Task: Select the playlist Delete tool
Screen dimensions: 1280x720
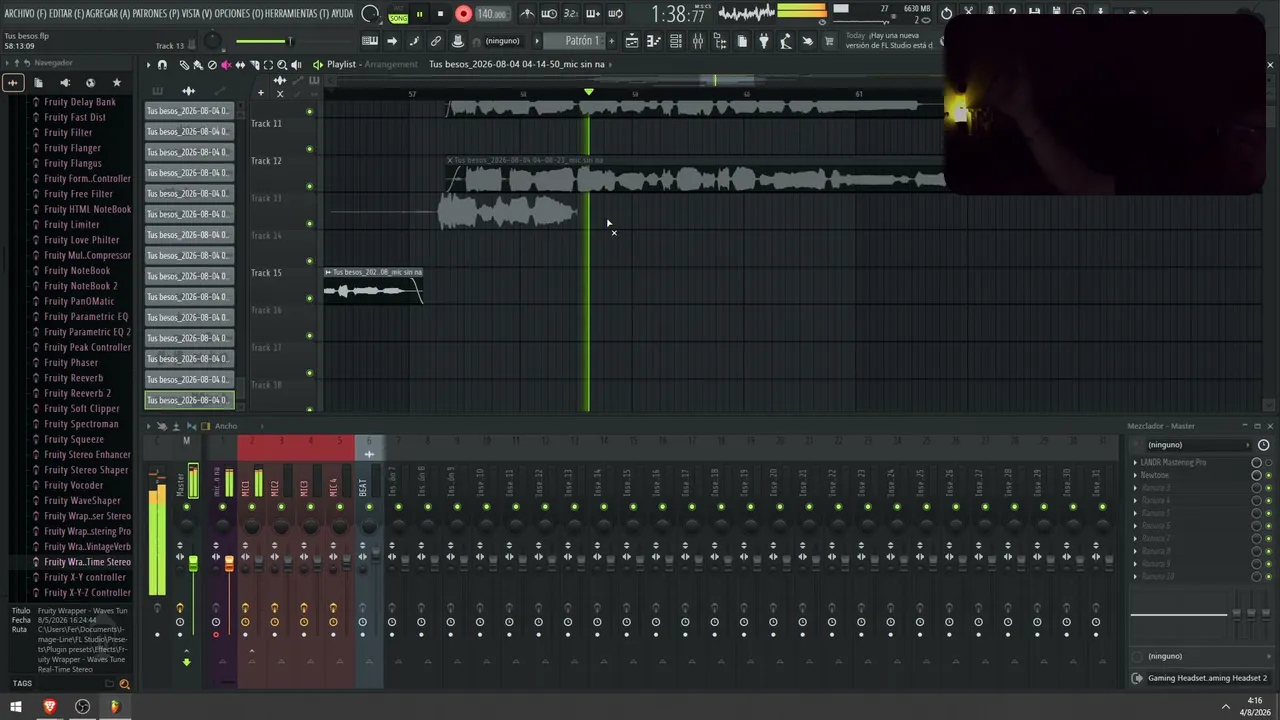Action: (x=212, y=64)
